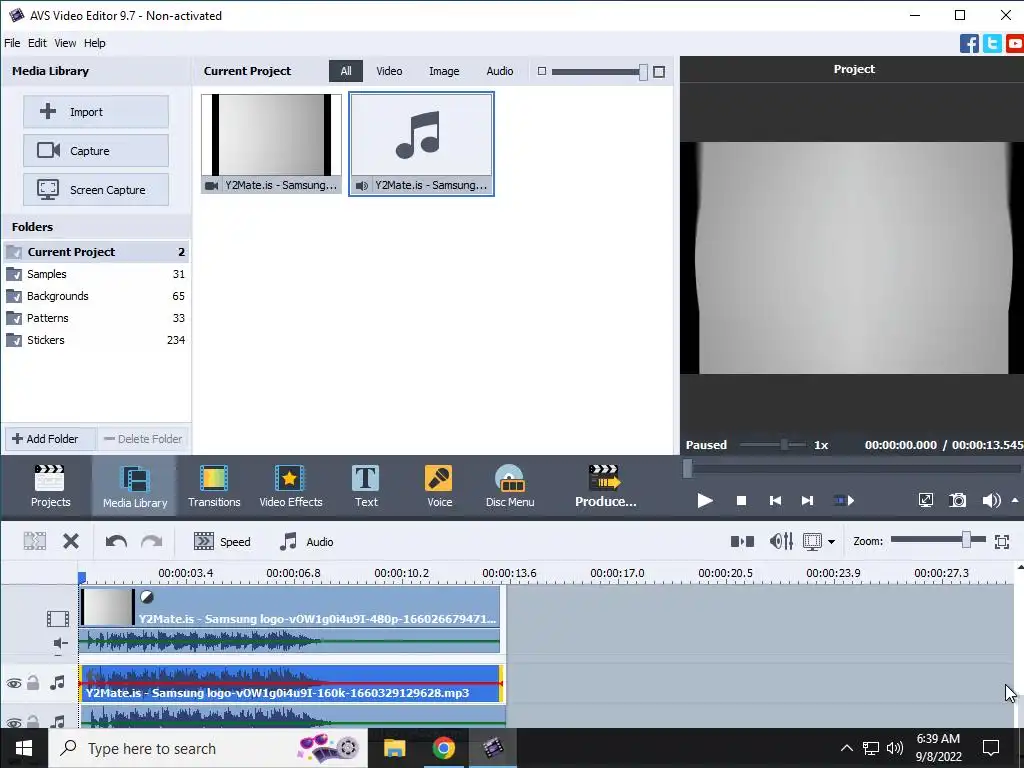Open the Voice recording section
1024x768 pixels.
coord(439,486)
